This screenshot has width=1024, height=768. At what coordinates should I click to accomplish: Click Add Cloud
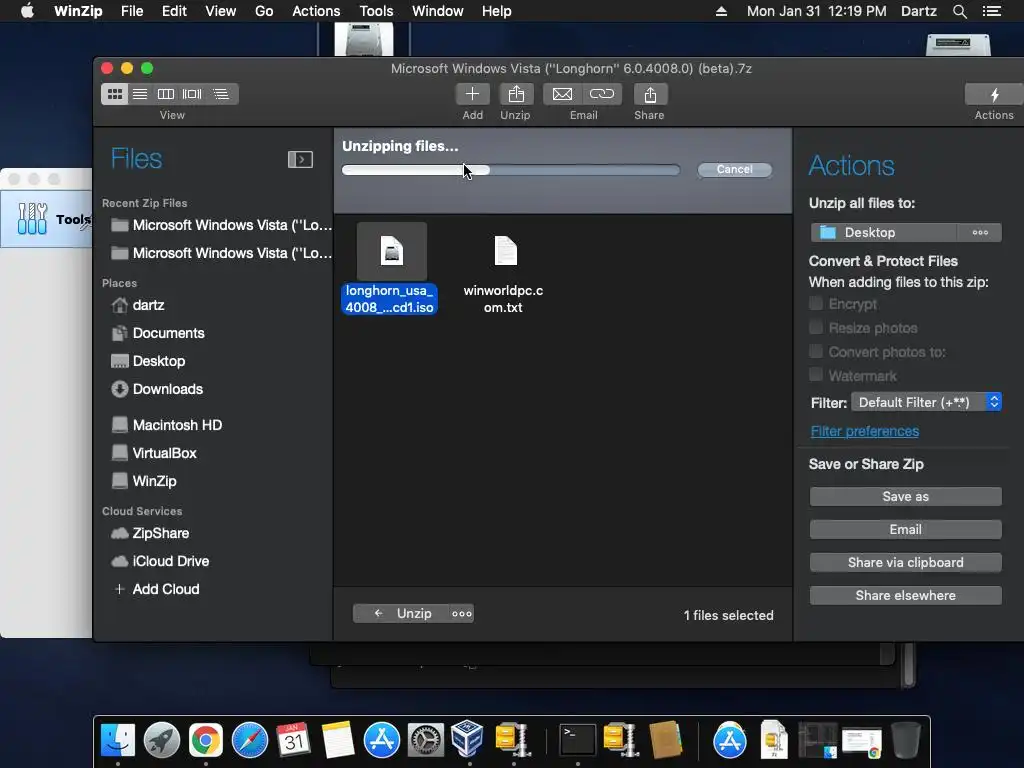tap(157, 590)
